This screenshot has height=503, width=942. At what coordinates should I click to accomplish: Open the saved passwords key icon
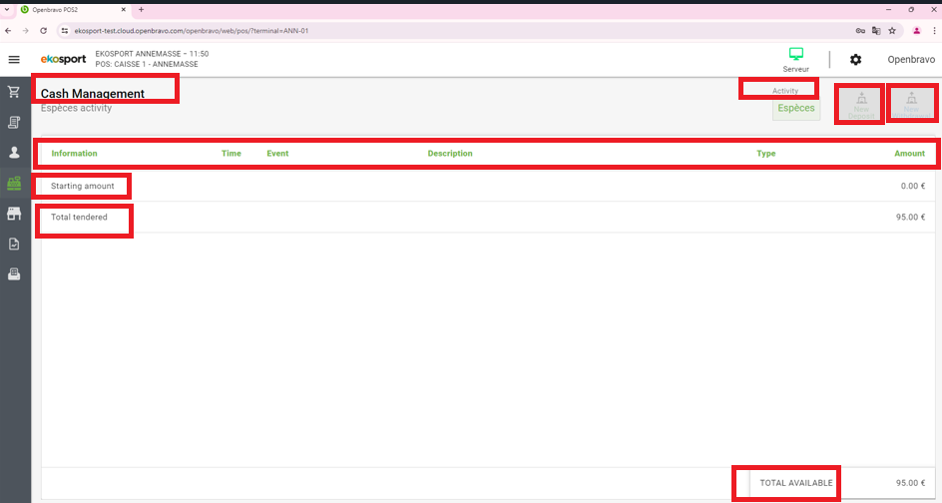pyautogui.click(x=860, y=31)
